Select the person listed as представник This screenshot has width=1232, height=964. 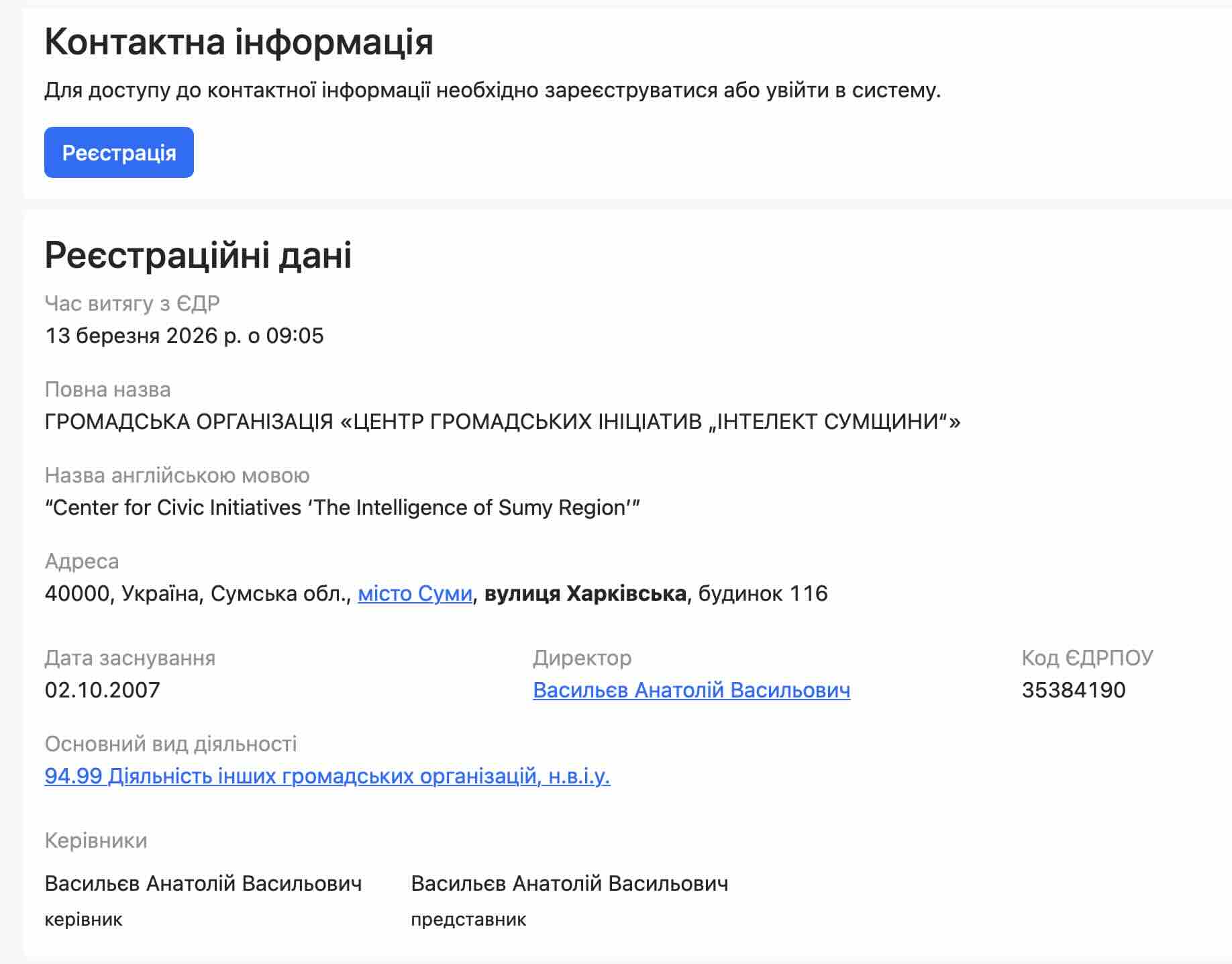[x=569, y=883]
